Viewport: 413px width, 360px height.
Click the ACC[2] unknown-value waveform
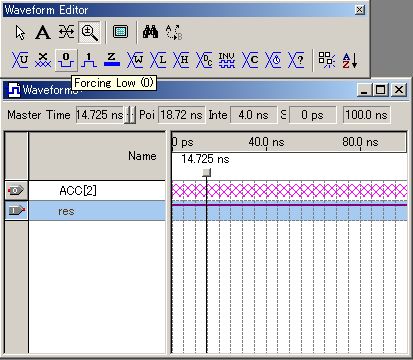click(x=289, y=191)
